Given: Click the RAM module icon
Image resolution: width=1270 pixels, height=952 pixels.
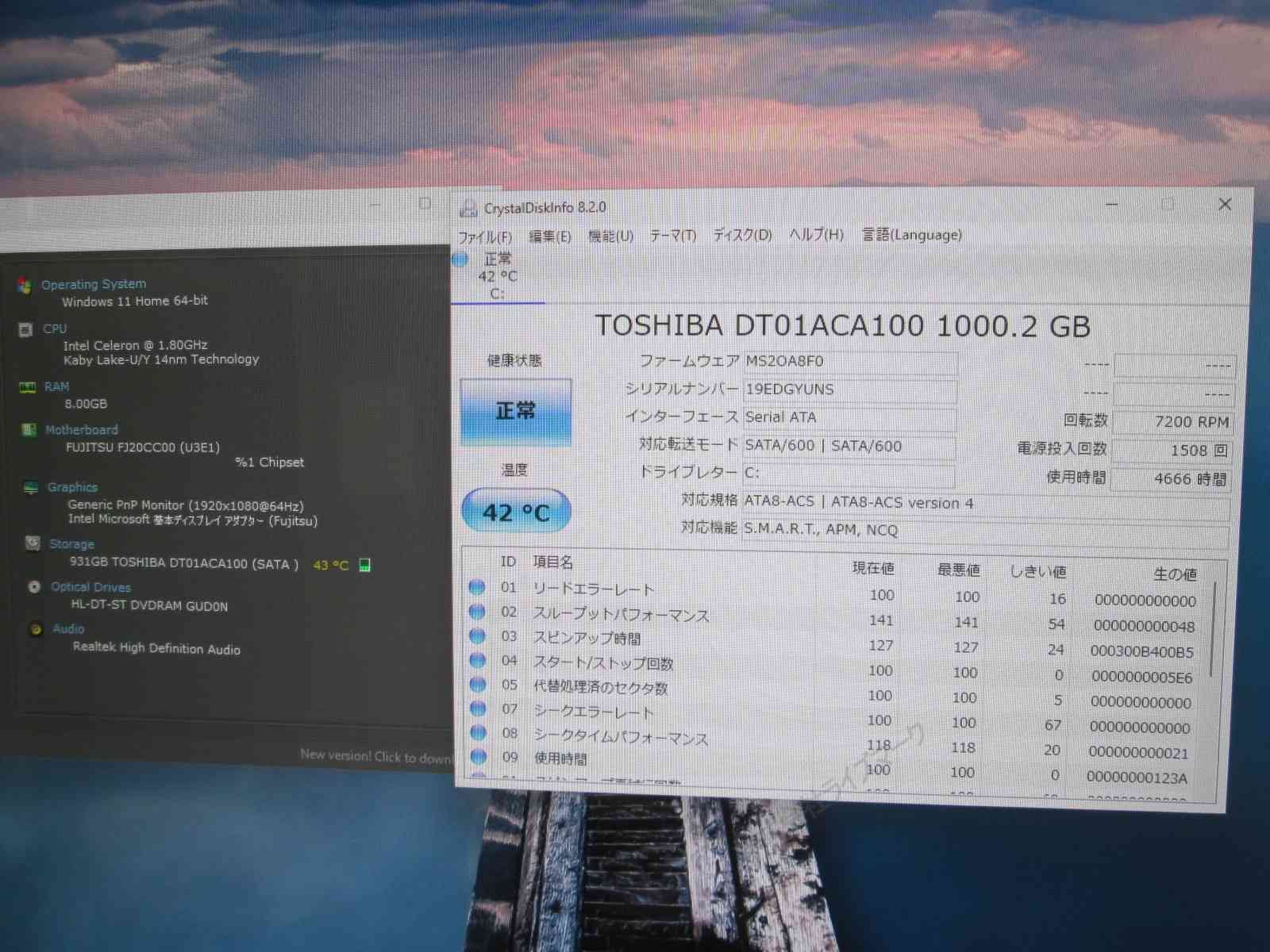Looking at the screenshot, I should [28, 387].
